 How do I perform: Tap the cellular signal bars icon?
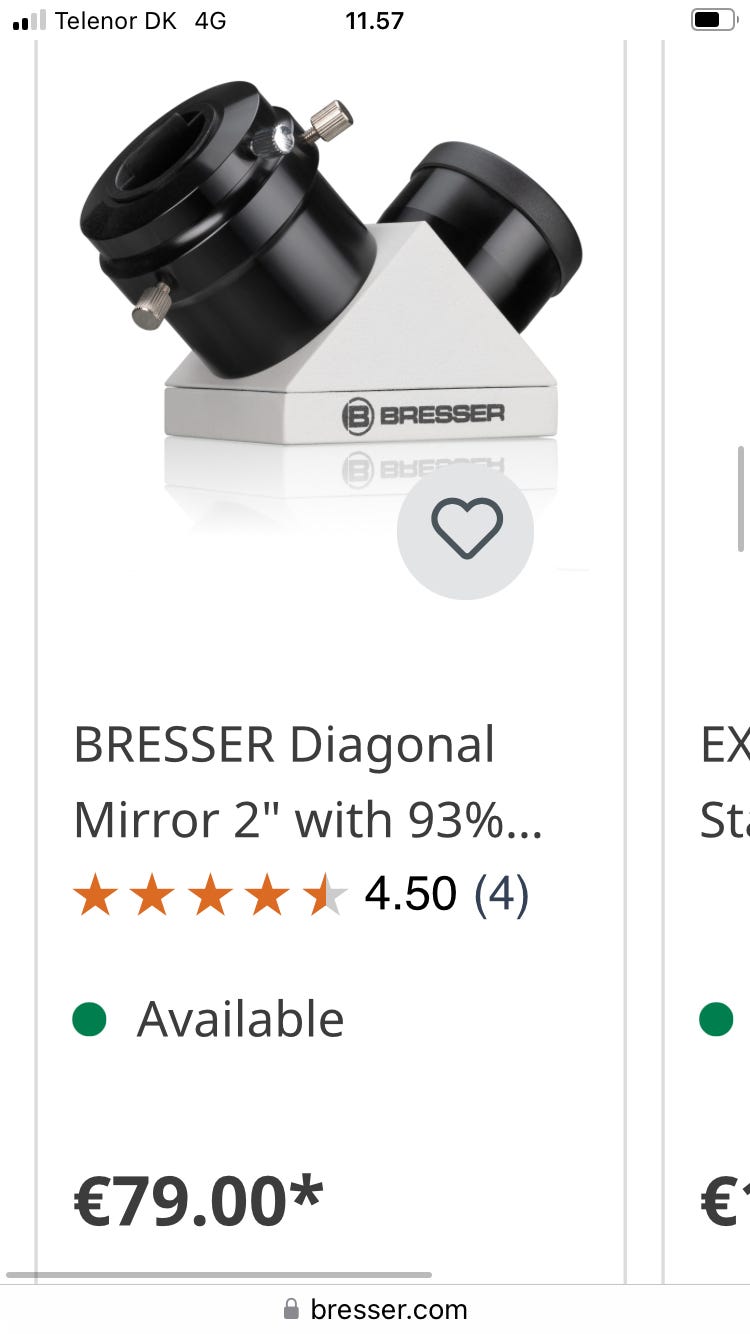tap(29, 20)
